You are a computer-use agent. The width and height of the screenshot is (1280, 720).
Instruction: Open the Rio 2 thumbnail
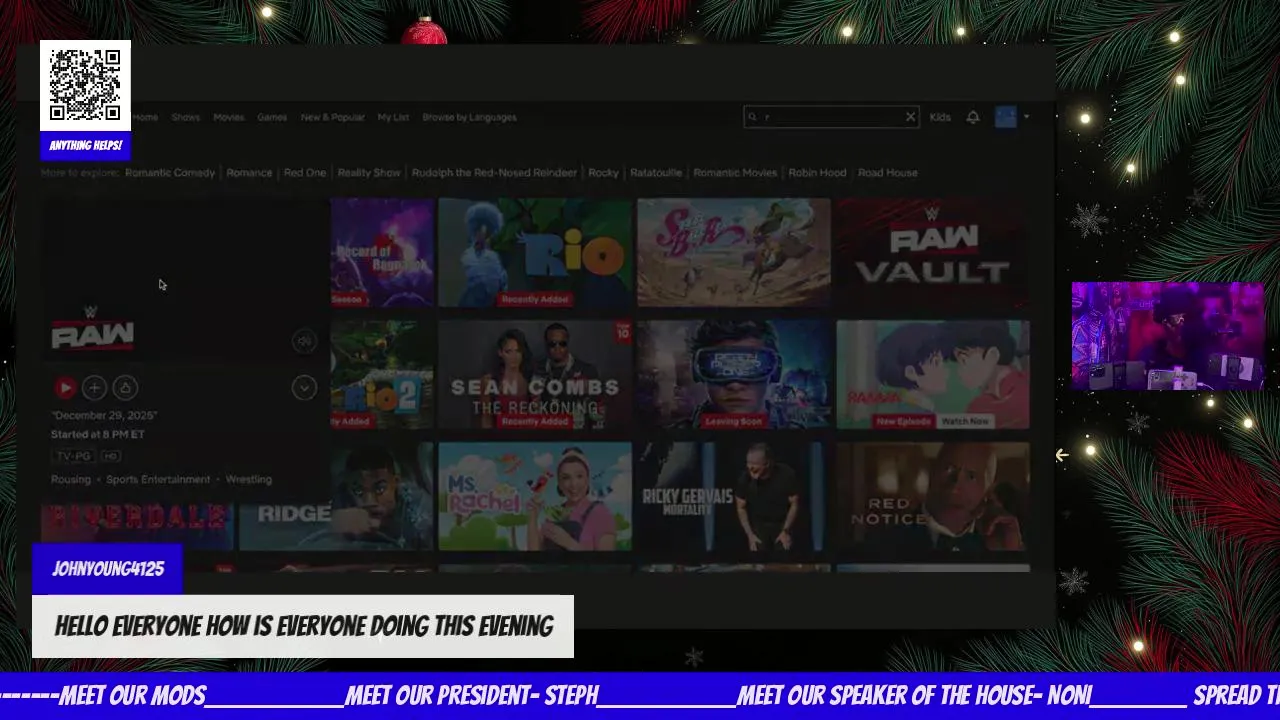pos(382,374)
